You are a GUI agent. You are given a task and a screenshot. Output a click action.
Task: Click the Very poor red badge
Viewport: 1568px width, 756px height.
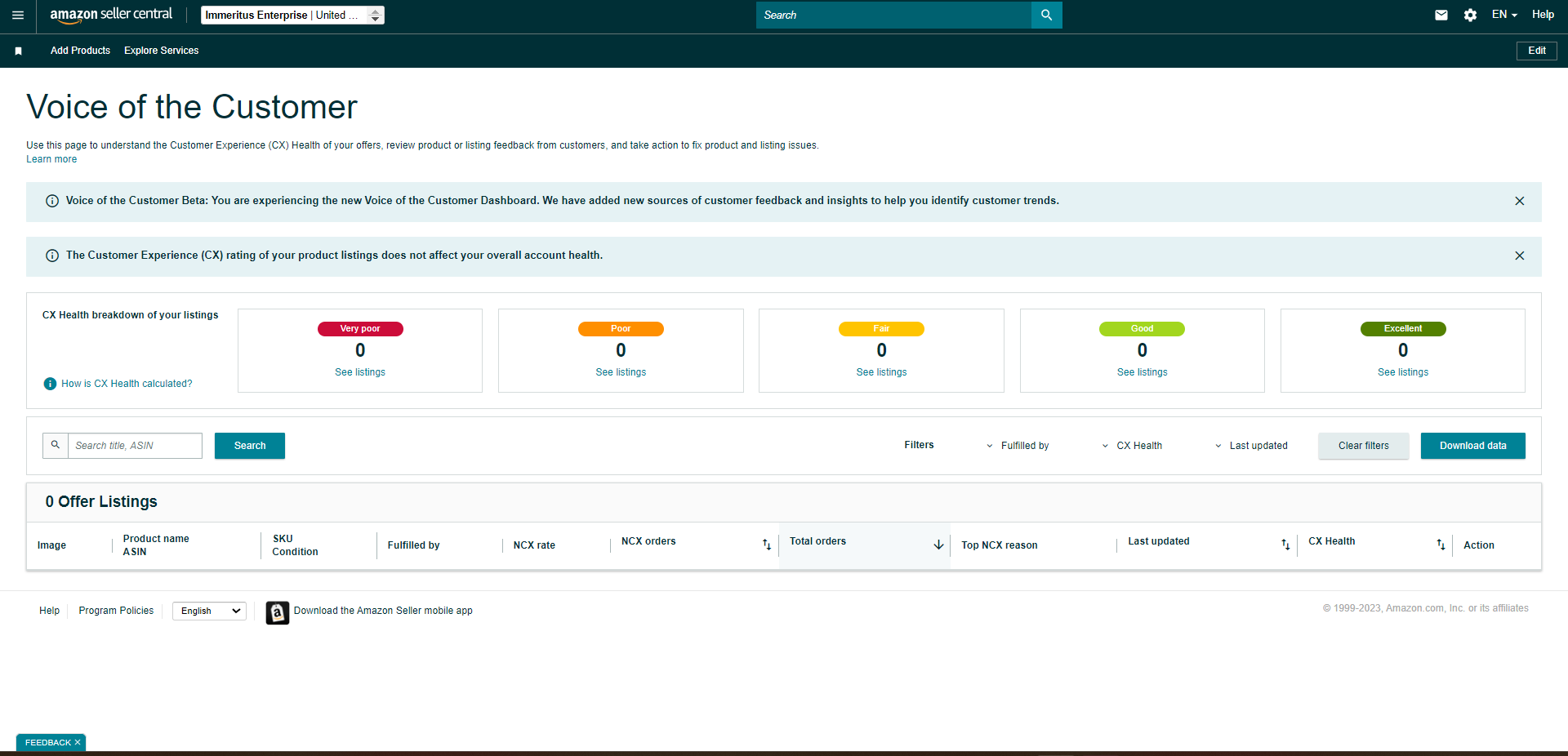click(360, 329)
